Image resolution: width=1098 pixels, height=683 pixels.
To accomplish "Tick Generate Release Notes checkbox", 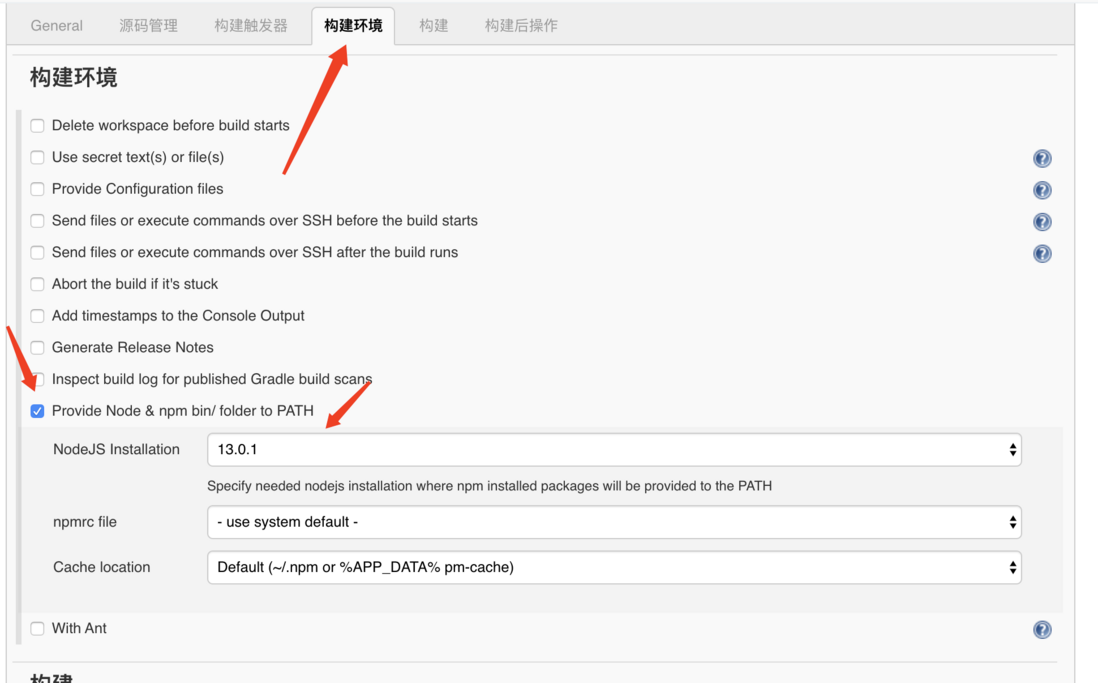I will coord(37,347).
